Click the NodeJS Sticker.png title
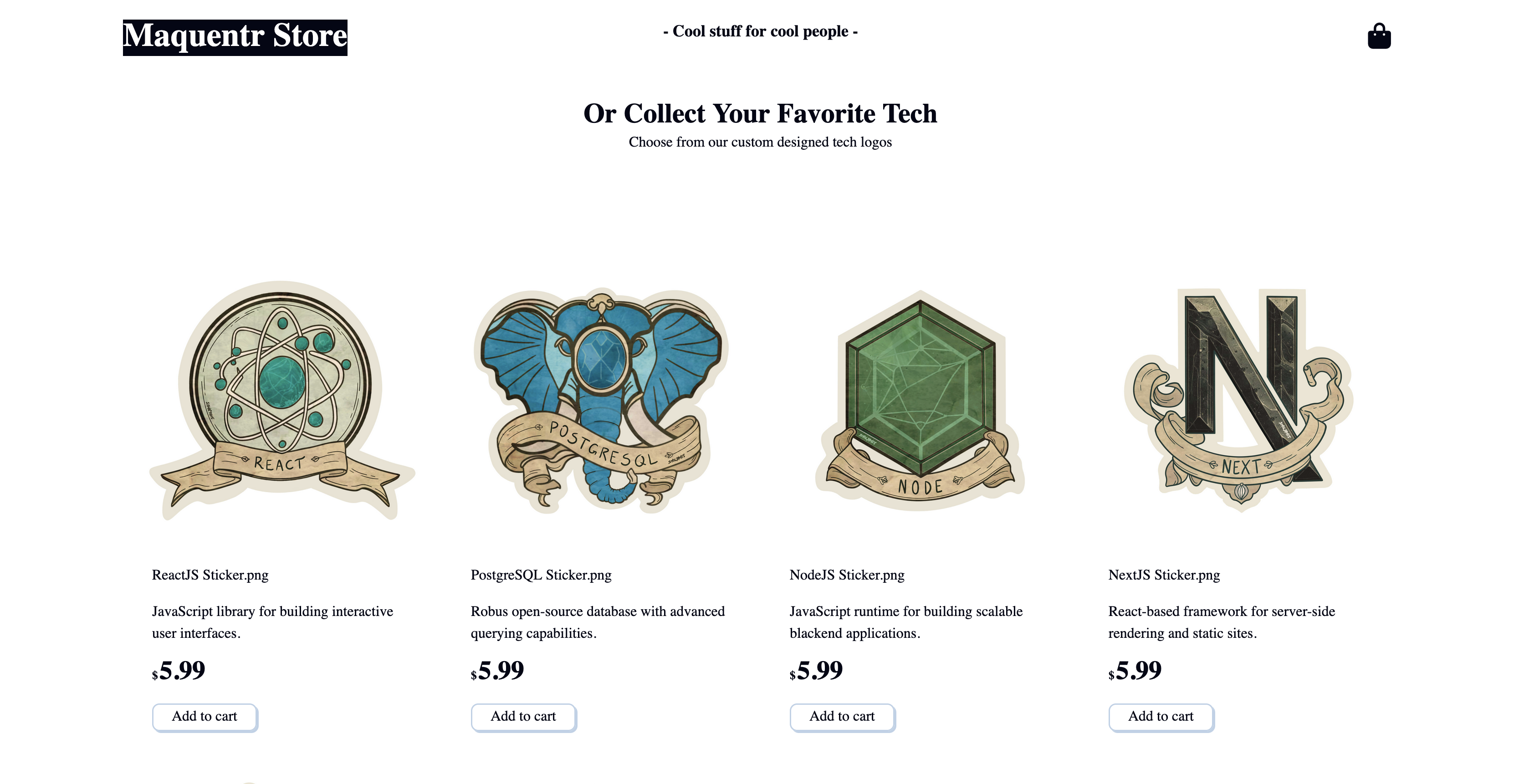1524x784 pixels. pos(847,575)
